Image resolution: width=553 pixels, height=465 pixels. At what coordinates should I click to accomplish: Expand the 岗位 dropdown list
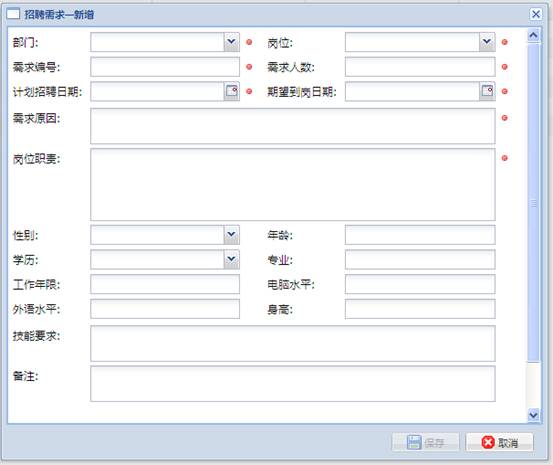click(x=487, y=42)
